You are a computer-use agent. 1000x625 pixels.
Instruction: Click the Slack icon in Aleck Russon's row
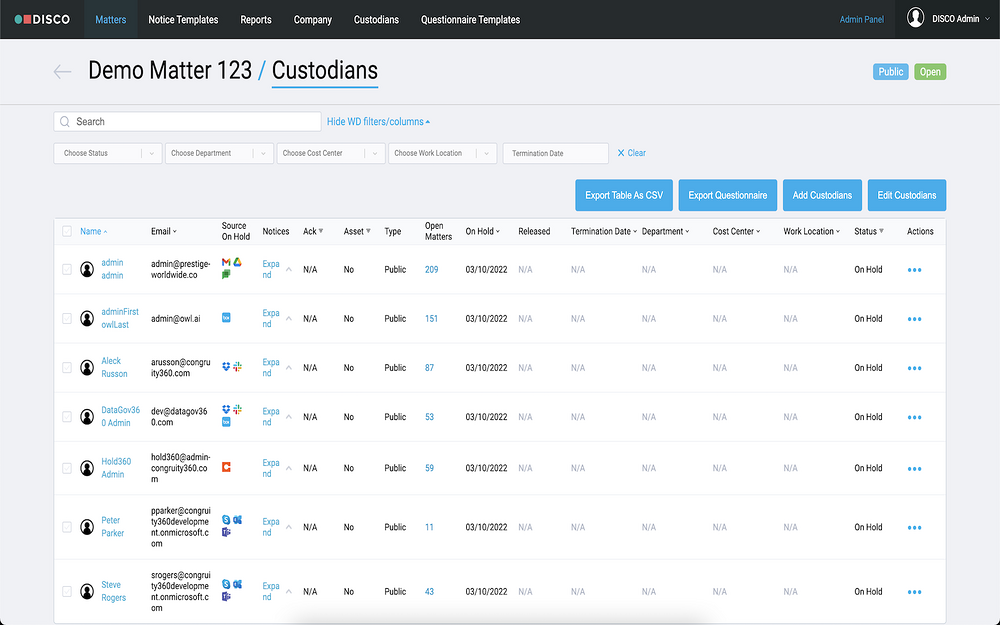click(x=237, y=367)
